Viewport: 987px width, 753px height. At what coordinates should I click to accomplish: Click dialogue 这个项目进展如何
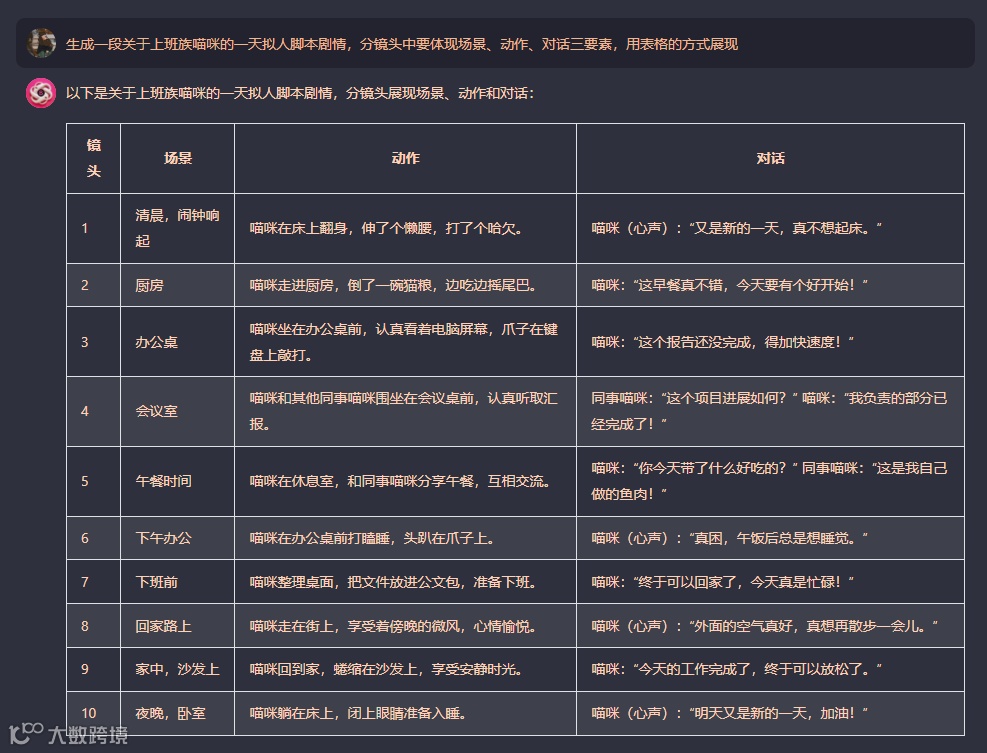pos(770,411)
